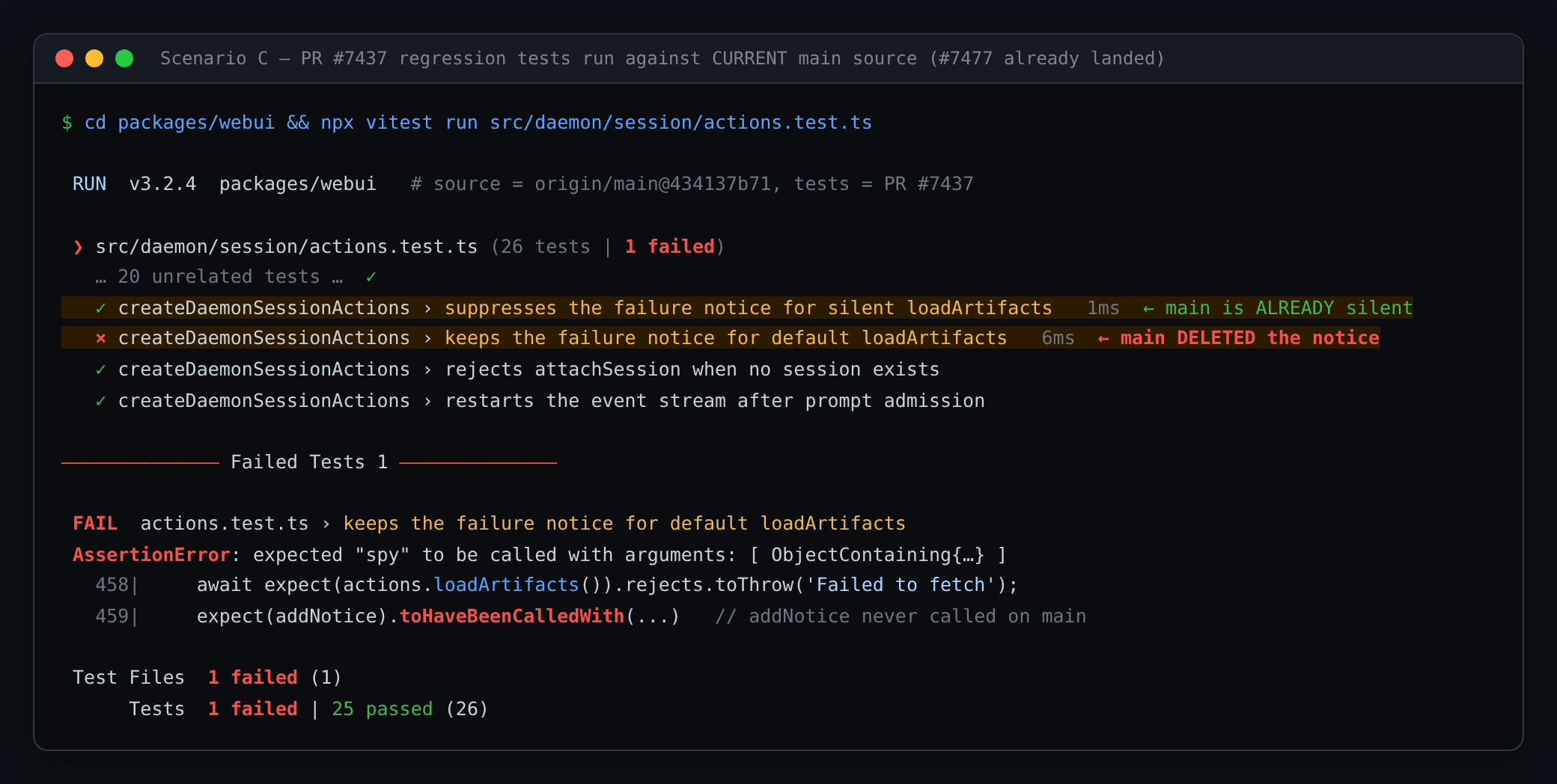Click the checkmark on the 'rejects attachSession' row
The width and height of the screenshot is (1557, 784).
tap(101, 370)
